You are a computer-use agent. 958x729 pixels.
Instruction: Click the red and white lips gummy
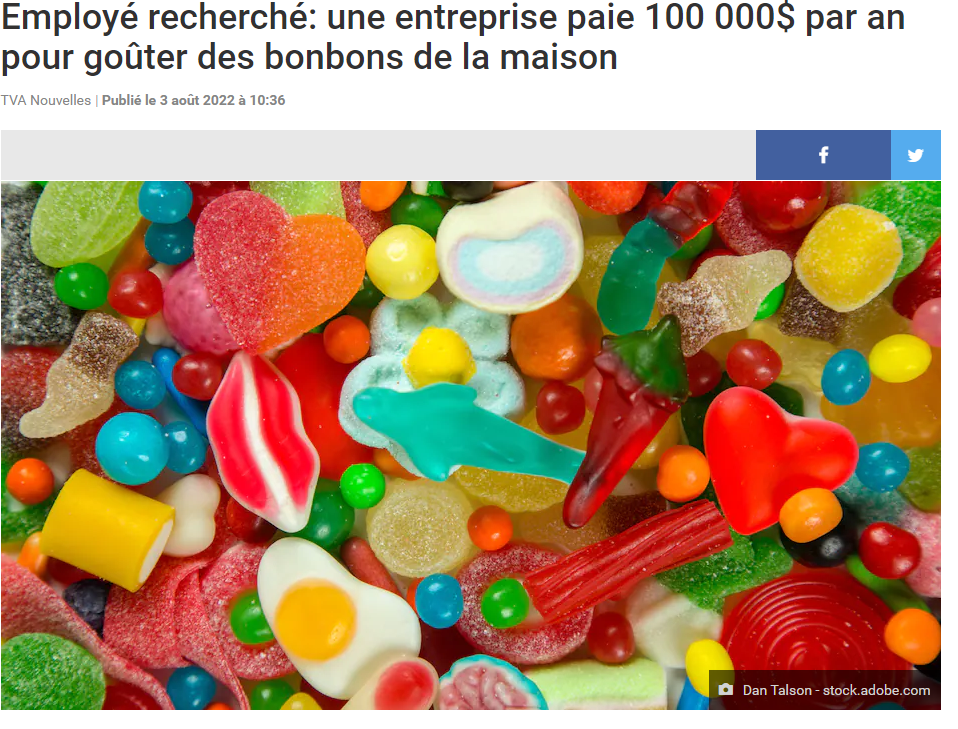261,441
